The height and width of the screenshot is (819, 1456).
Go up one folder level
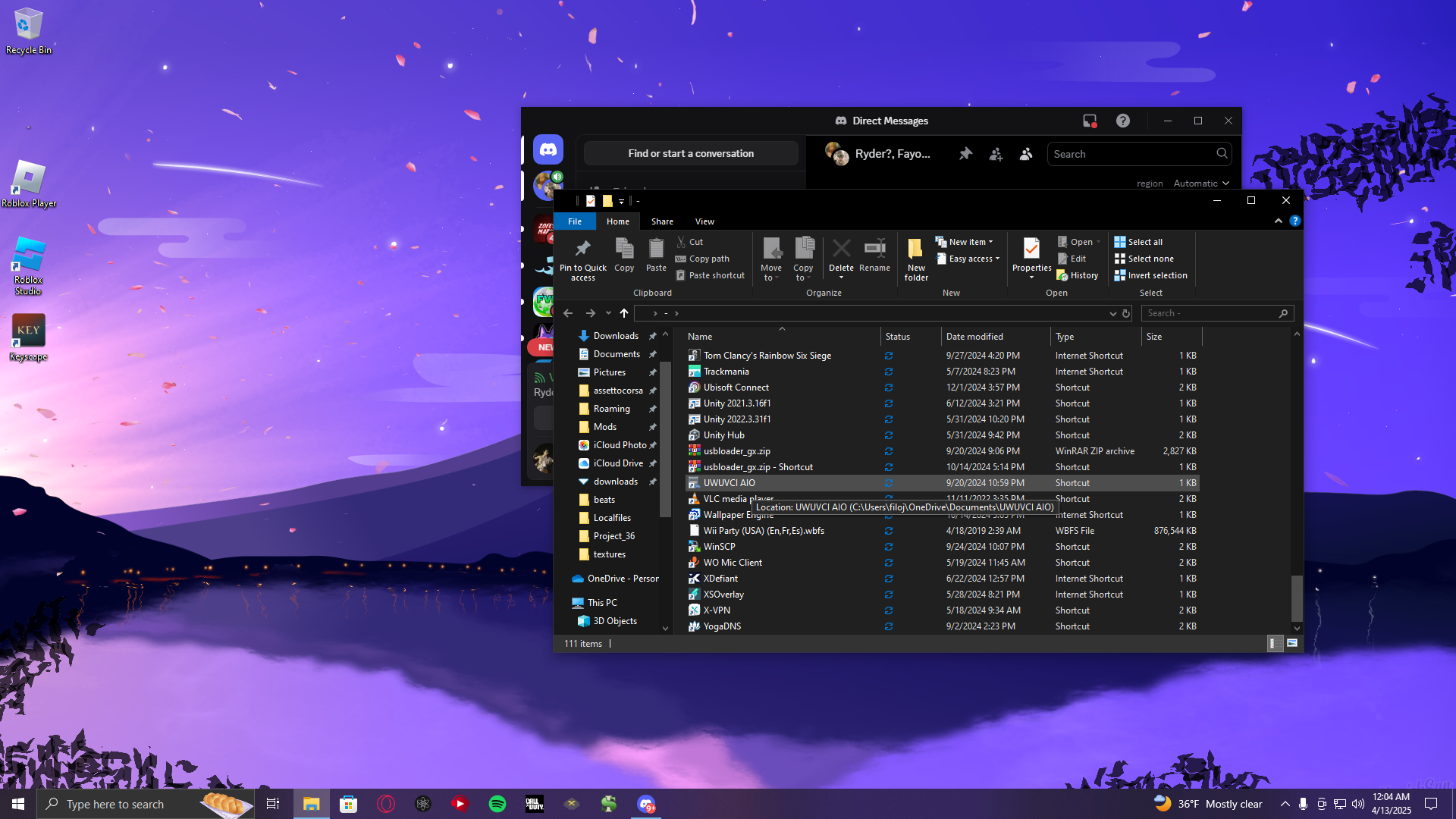click(x=624, y=313)
